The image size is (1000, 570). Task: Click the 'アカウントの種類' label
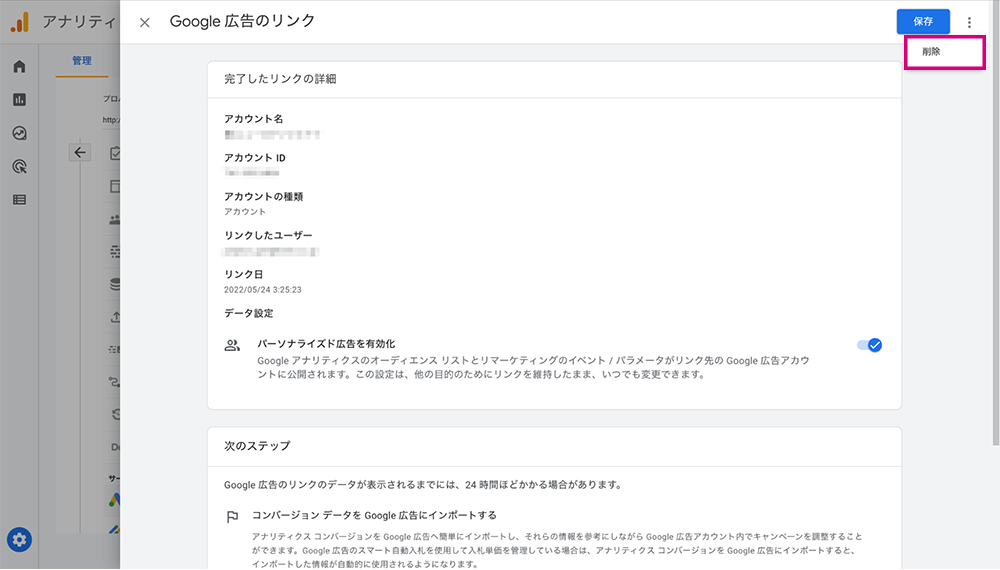click(263, 196)
